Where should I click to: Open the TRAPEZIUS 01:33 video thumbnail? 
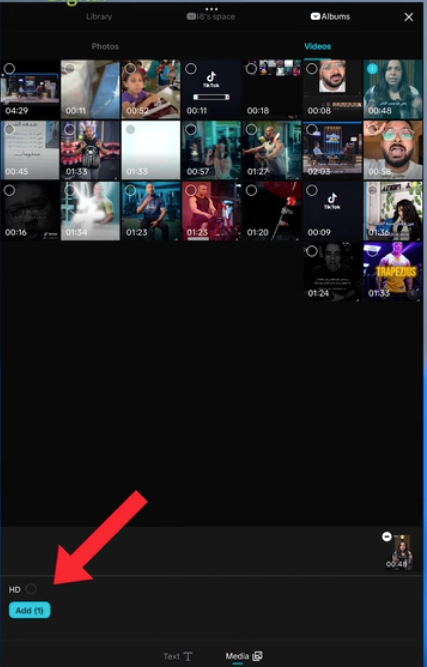tap(393, 272)
